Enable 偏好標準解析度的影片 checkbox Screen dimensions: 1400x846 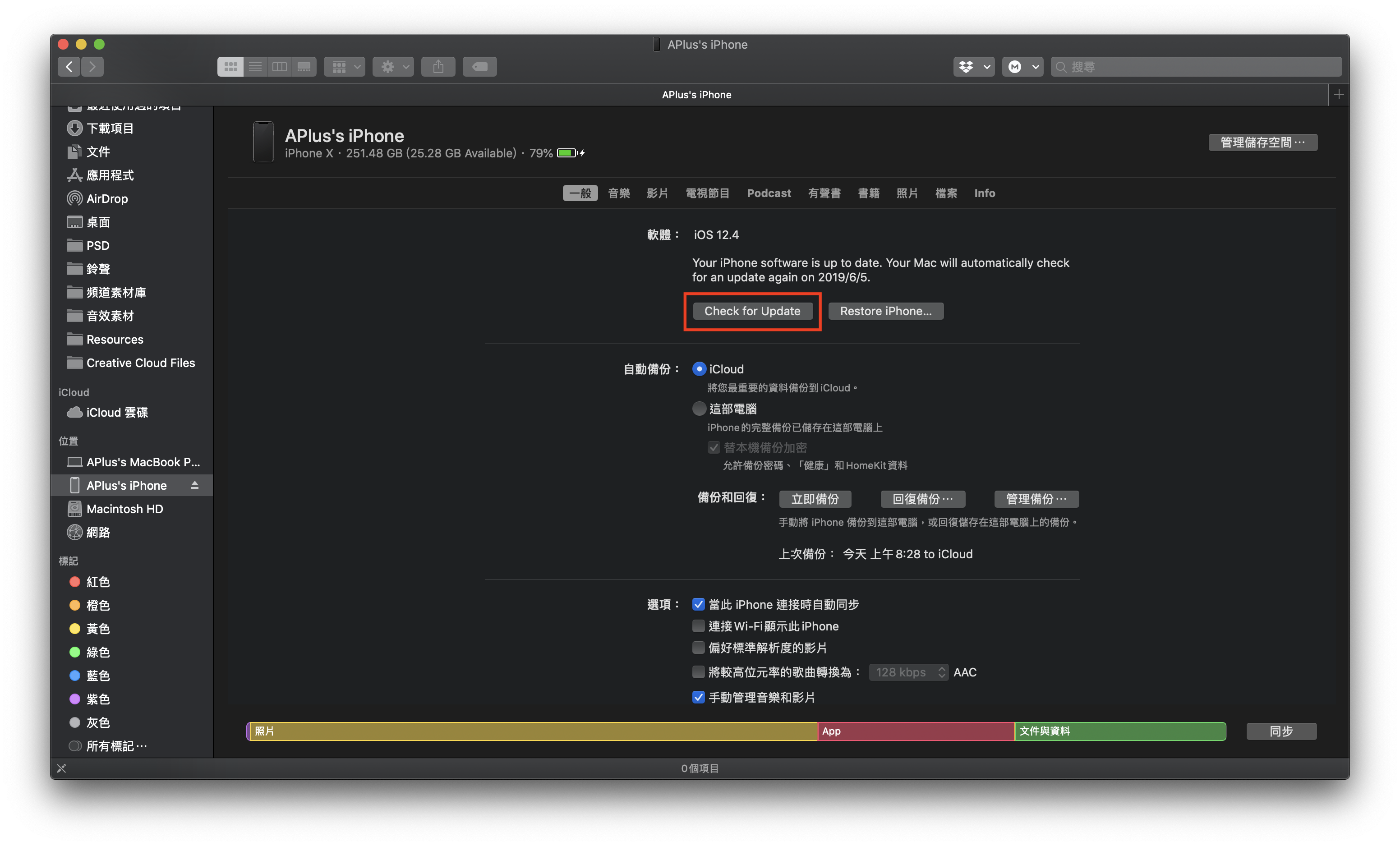click(698, 648)
